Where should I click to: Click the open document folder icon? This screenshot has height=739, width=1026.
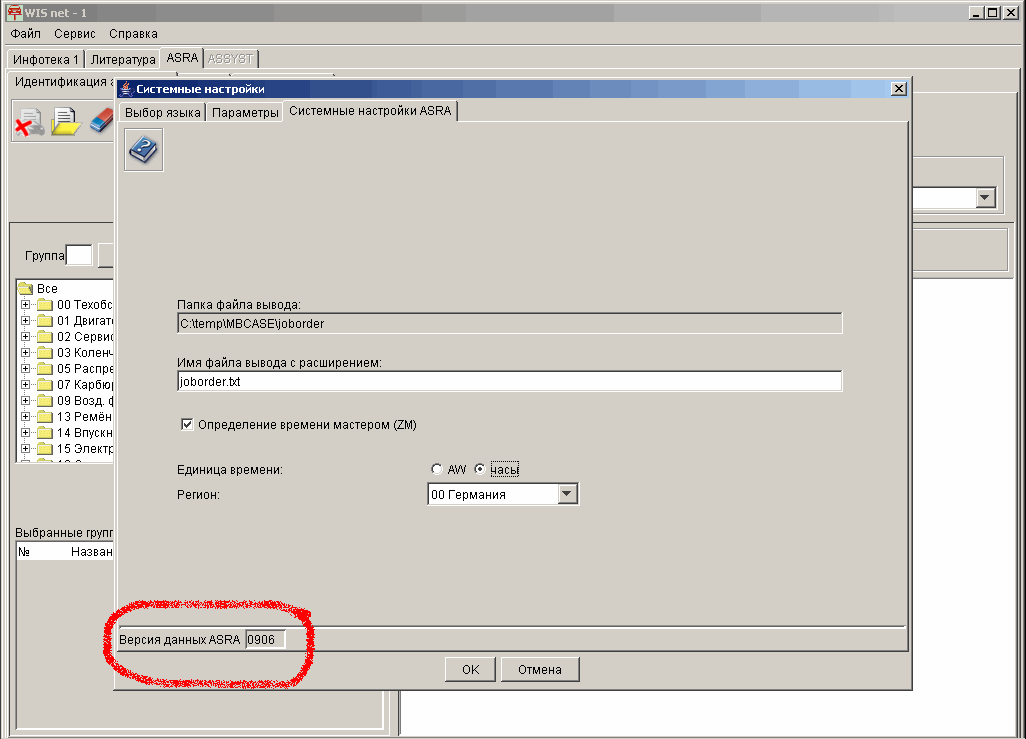65,122
